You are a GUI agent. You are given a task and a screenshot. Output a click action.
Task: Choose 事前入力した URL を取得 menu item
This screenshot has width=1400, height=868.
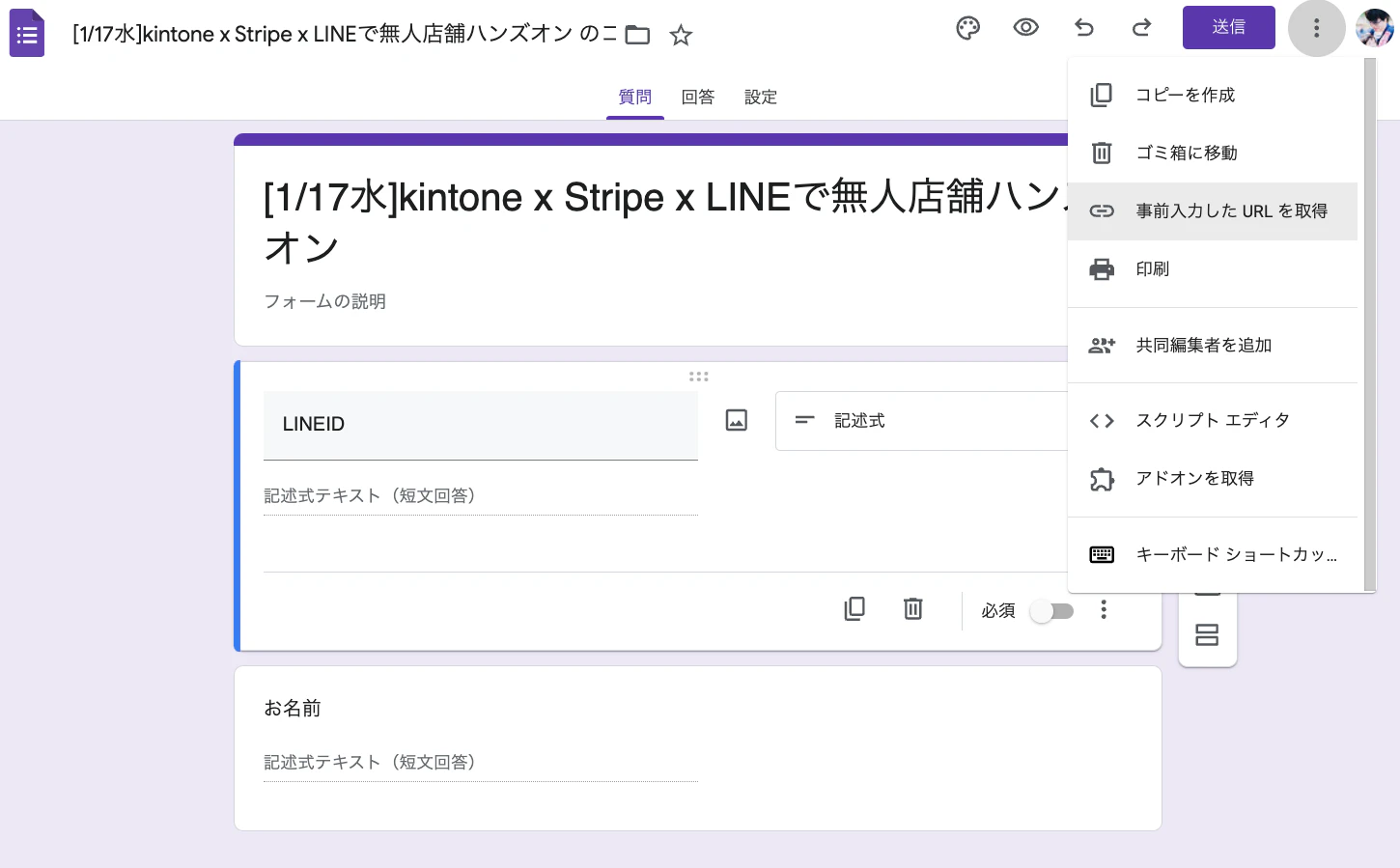pyautogui.click(x=1231, y=210)
